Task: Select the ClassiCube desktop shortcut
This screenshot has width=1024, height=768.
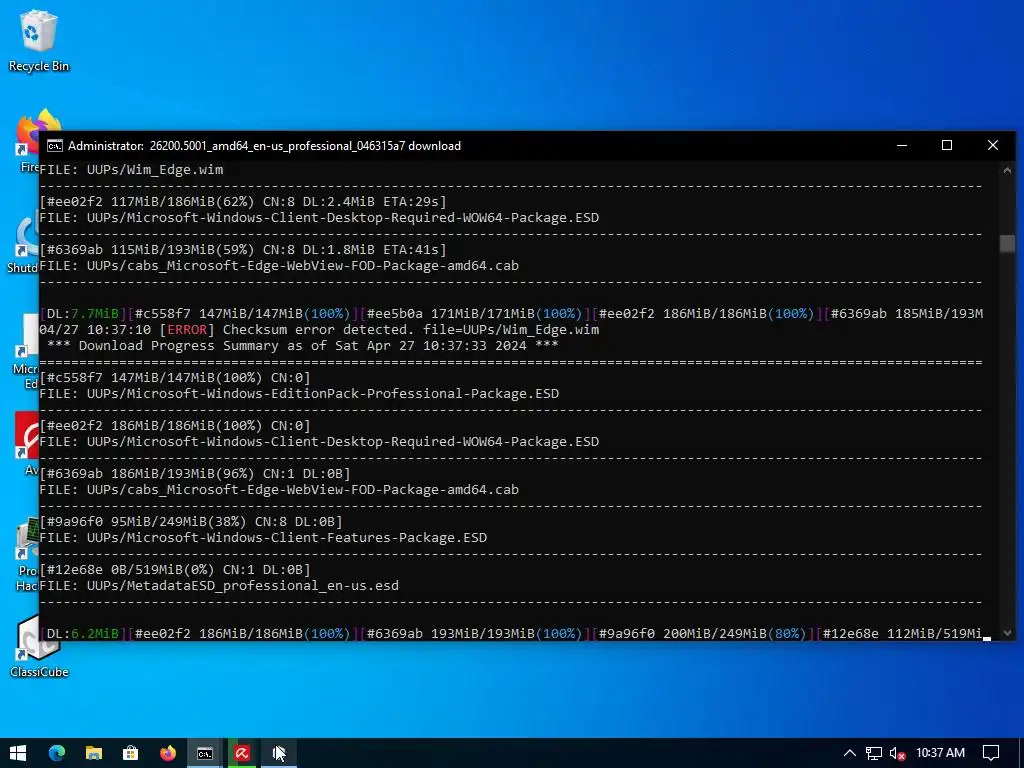Action: (x=39, y=647)
